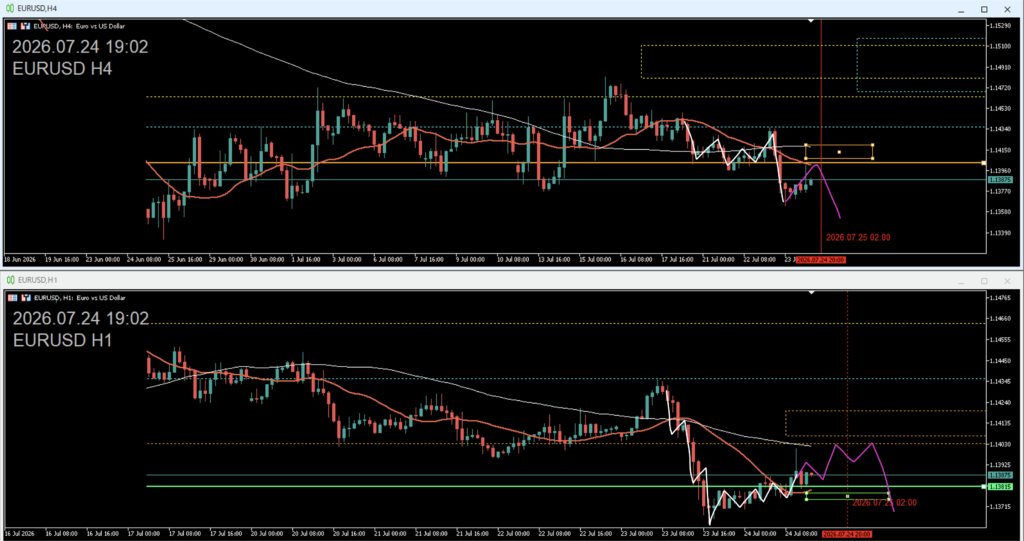Click the chart shift triangle in H1 chart
The image size is (1024, 541).
click(811, 293)
